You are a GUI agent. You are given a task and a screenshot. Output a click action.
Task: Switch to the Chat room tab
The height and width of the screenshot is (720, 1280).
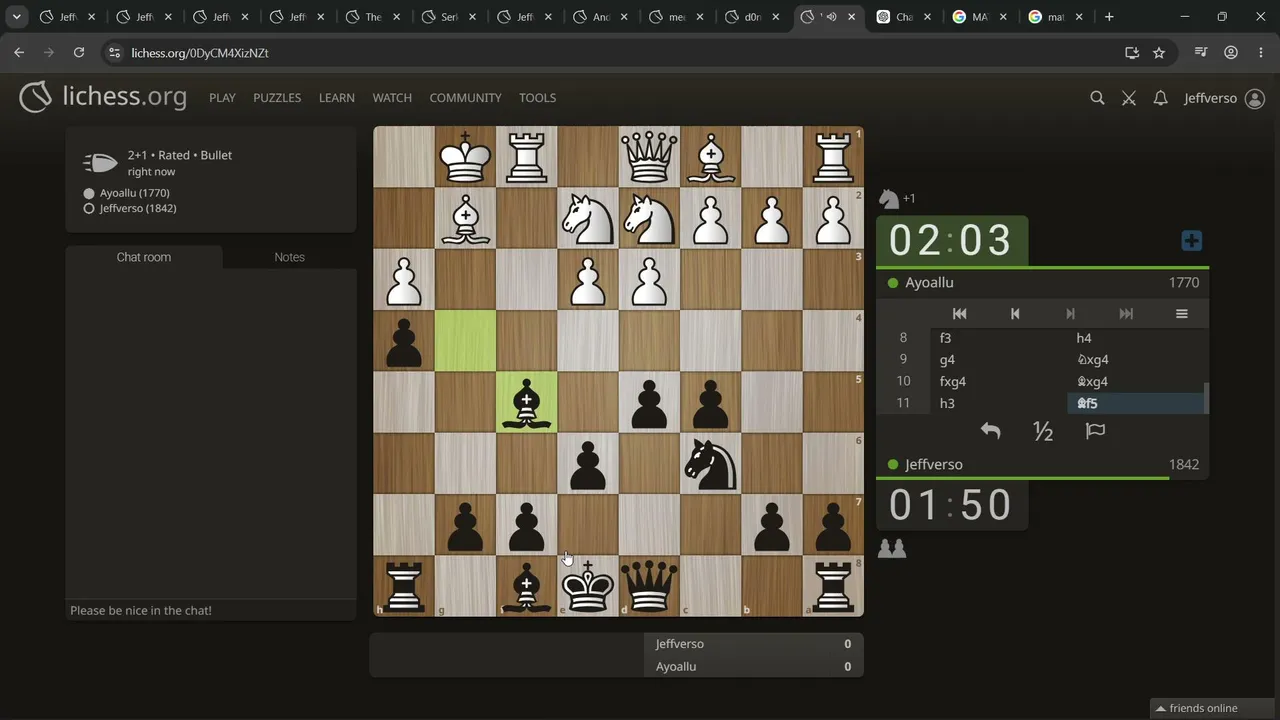144,257
